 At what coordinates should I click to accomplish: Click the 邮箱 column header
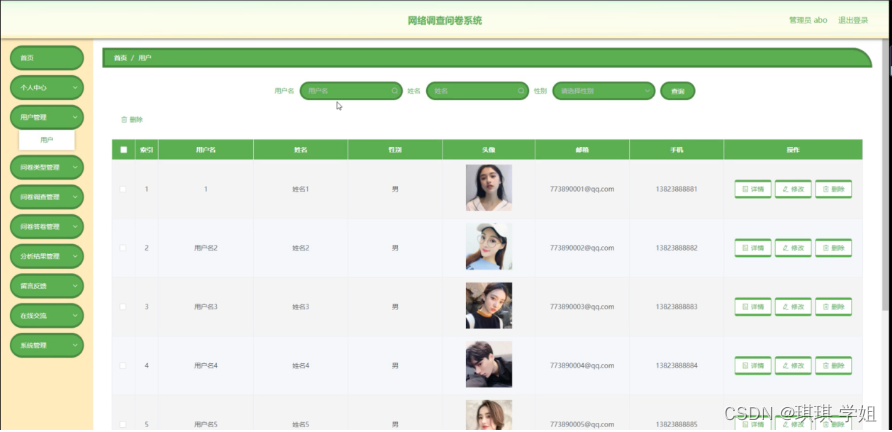pyautogui.click(x=582, y=150)
